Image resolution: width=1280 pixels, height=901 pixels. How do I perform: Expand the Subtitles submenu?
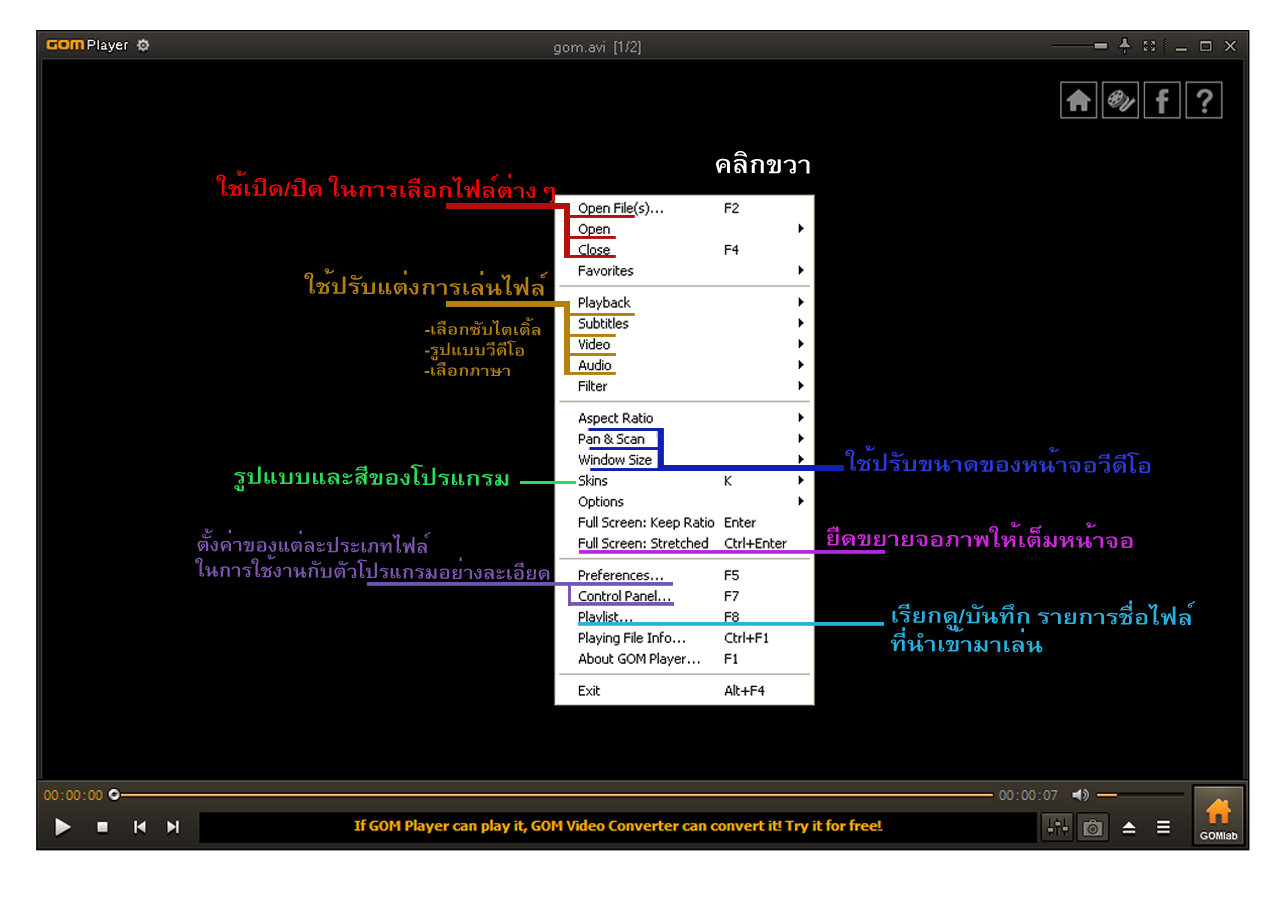[x=684, y=323]
